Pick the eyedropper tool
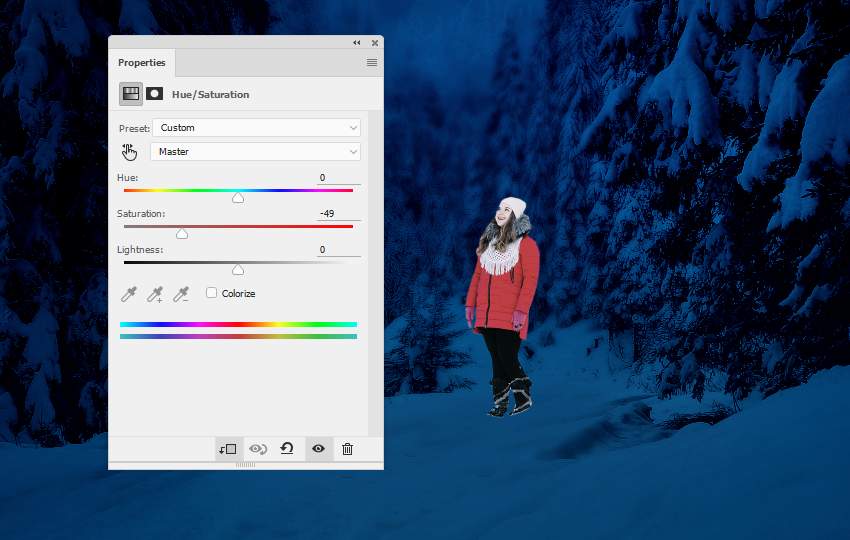Viewport: 850px width, 540px height. coord(128,294)
